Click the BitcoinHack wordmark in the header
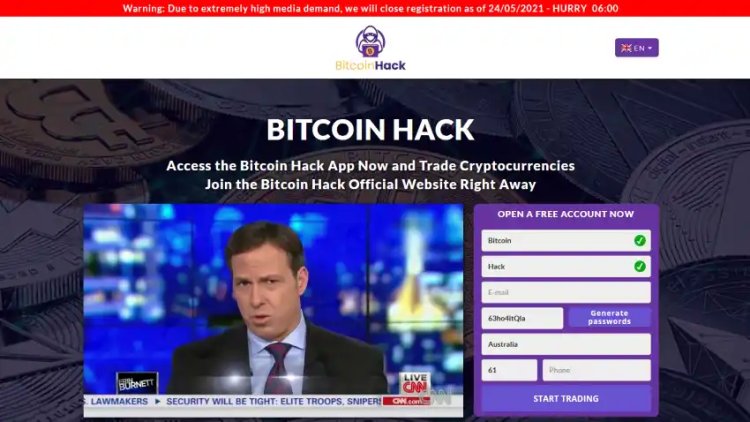Image resolution: width=750 pixels, height=422 pixels. pos(370,65)
